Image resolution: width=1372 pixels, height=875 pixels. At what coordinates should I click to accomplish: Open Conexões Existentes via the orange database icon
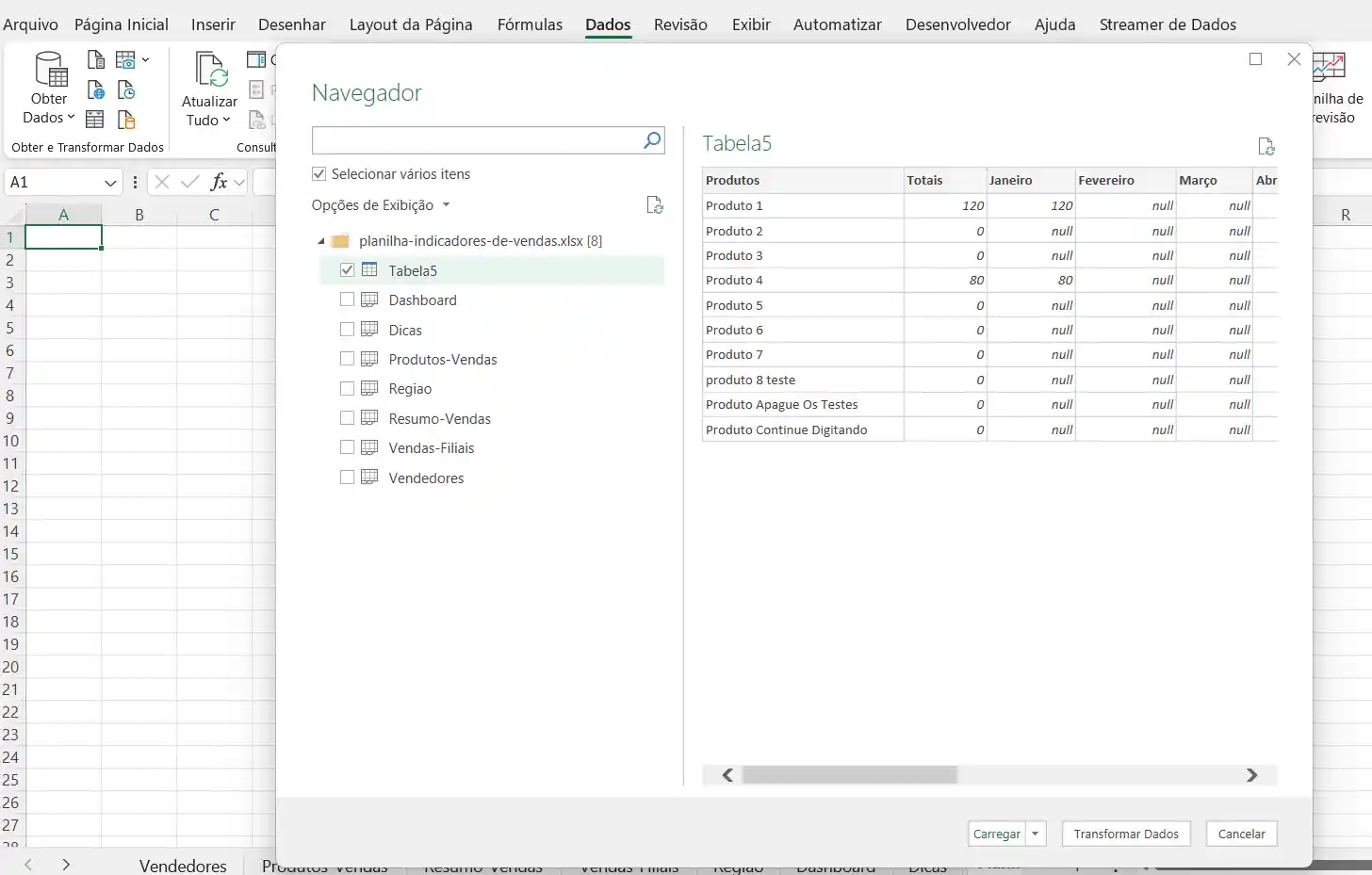click(x=125, y=119)
